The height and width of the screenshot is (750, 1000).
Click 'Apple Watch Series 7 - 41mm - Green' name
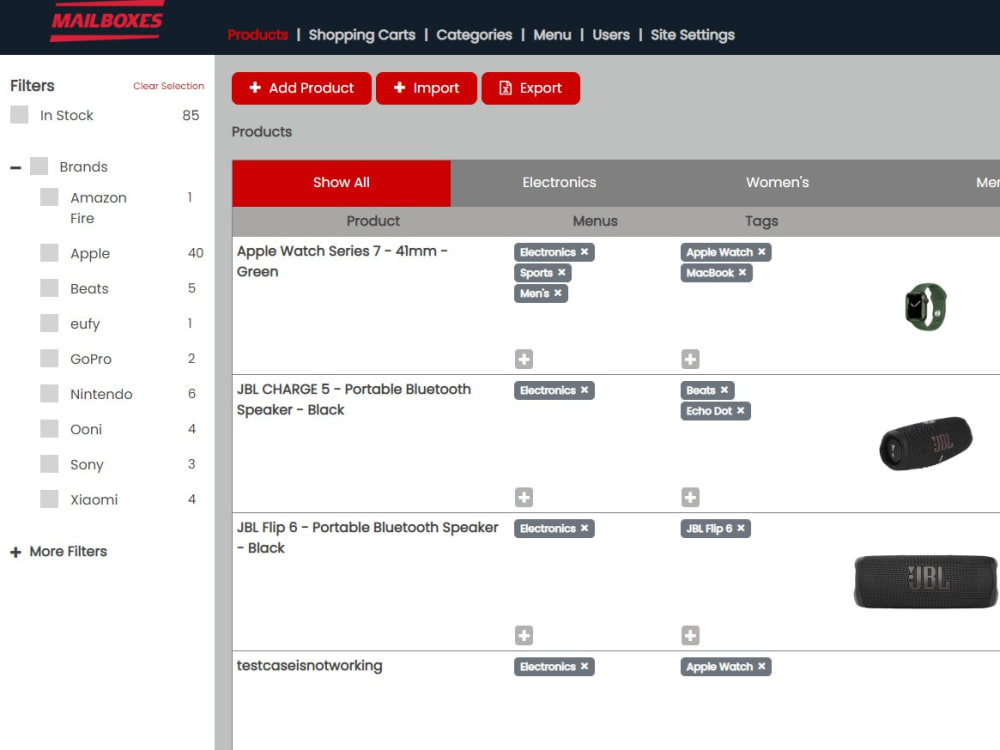[x=342, y=261]
